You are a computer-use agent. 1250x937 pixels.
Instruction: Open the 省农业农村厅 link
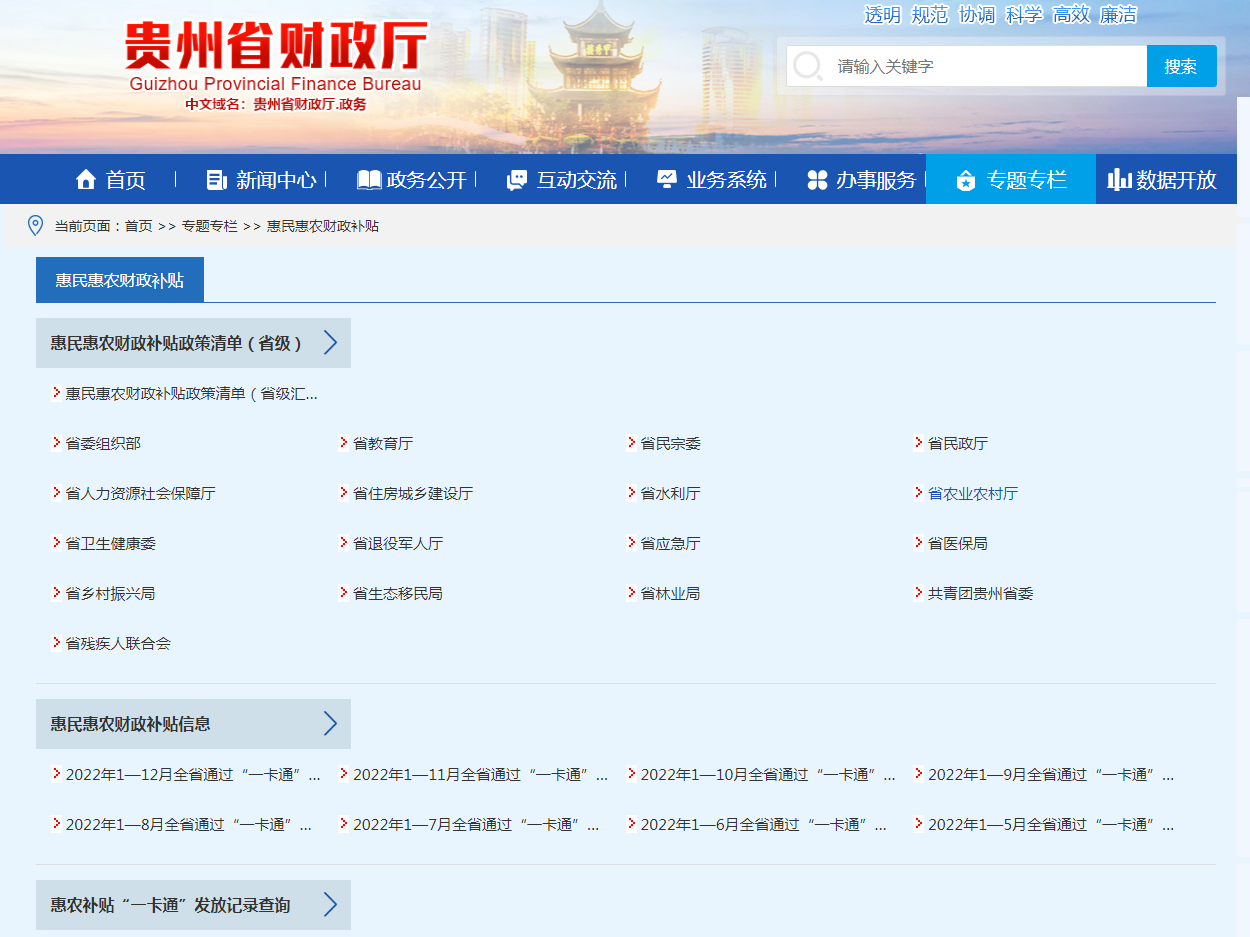coord(972,494)
